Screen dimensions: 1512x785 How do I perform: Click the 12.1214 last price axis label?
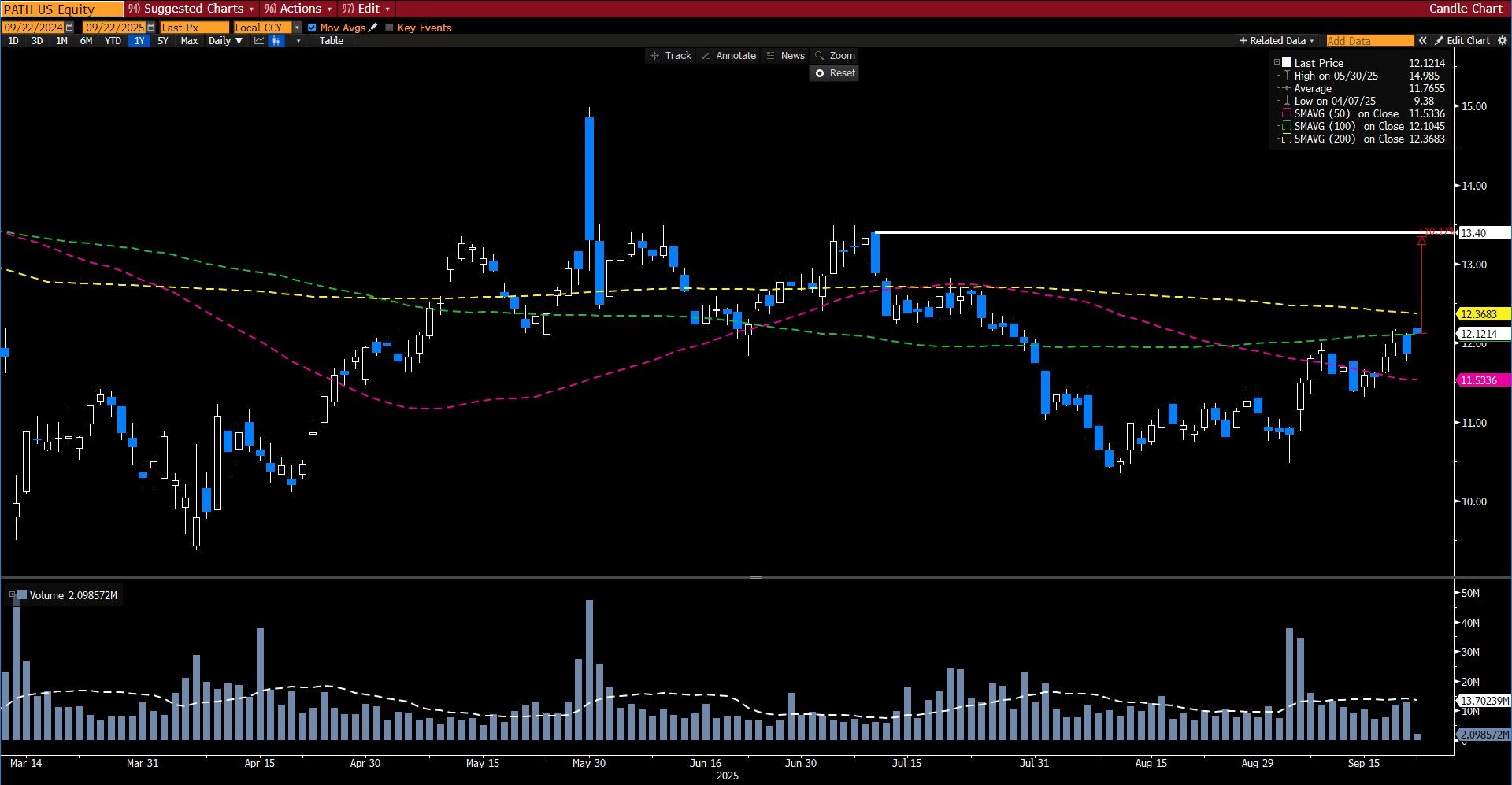pyautogui.click(x=1484, y=334)
